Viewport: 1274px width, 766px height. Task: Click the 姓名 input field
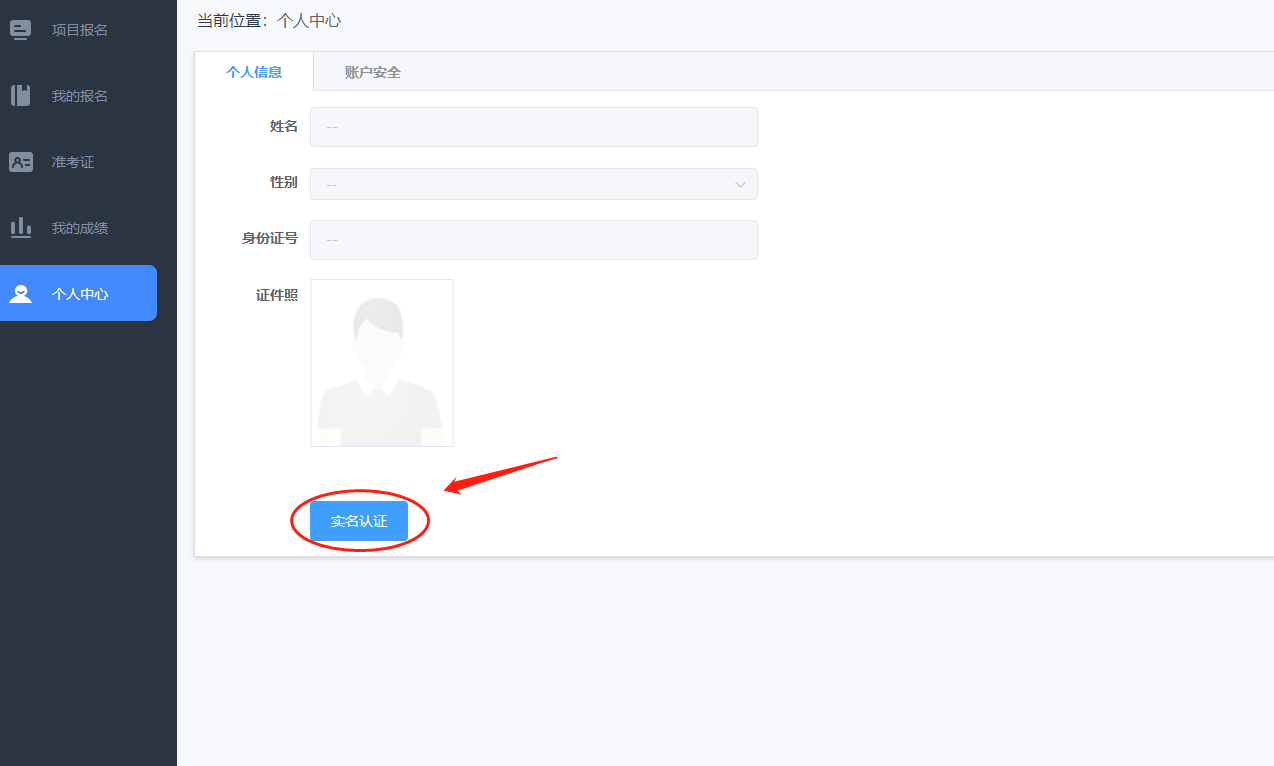tap(533, 127)
